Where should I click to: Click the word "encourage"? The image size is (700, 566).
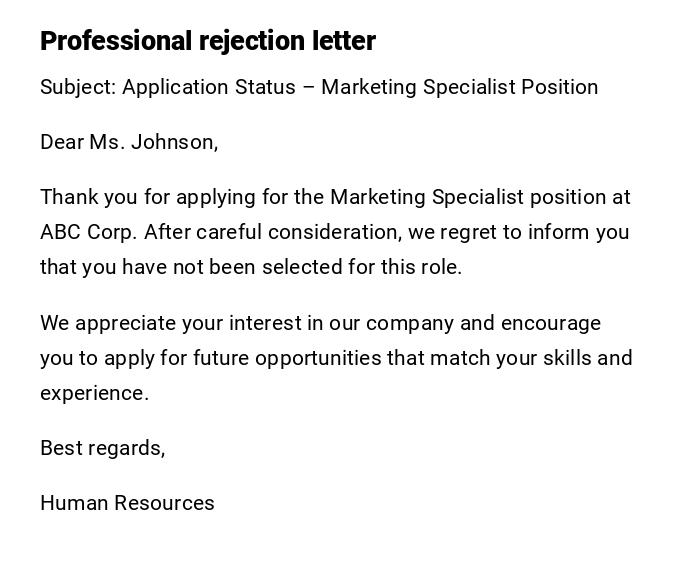tap(551, 323)
